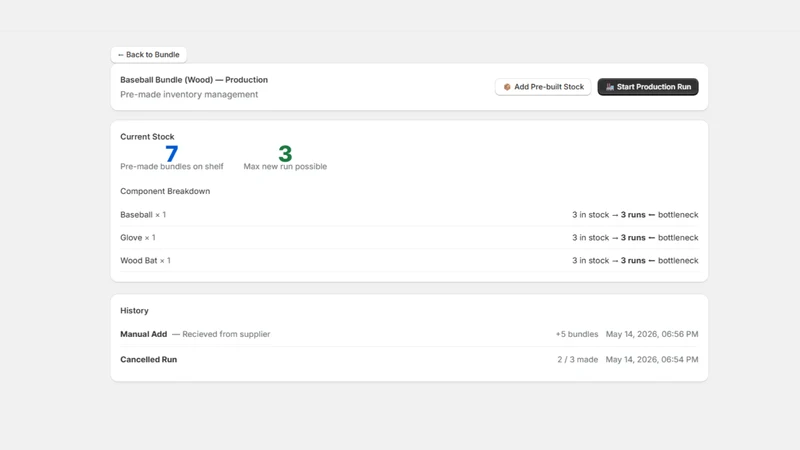Screen dimensions: 800x450
Task: Click the Max new run possible label
Action: coord(285,166)
